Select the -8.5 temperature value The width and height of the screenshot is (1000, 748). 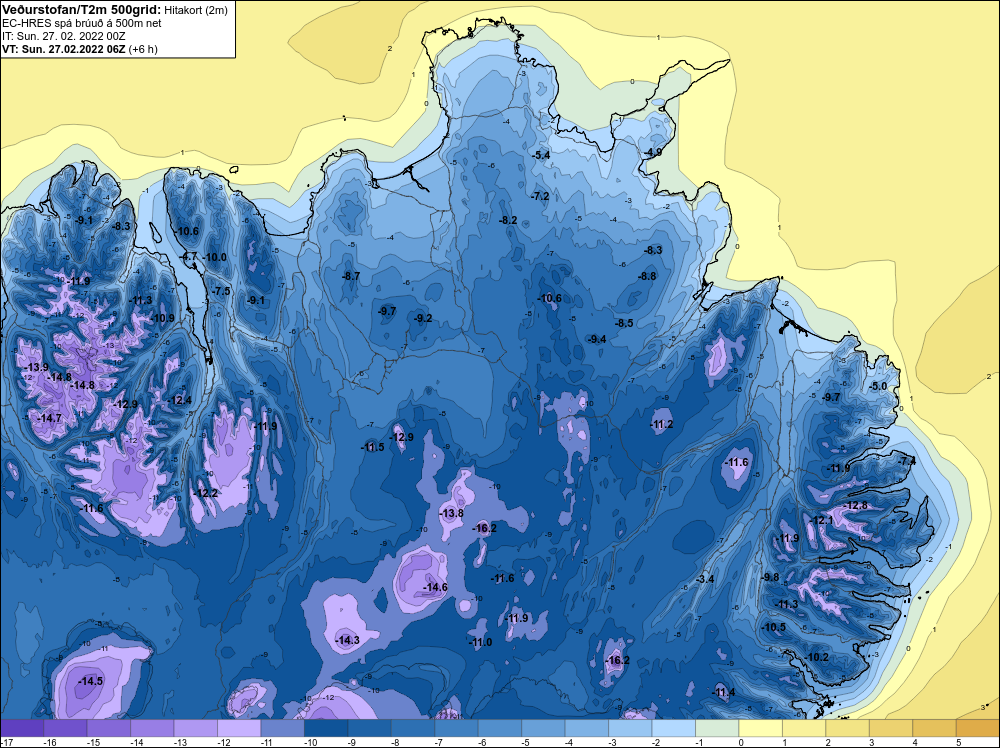(624, 323)
